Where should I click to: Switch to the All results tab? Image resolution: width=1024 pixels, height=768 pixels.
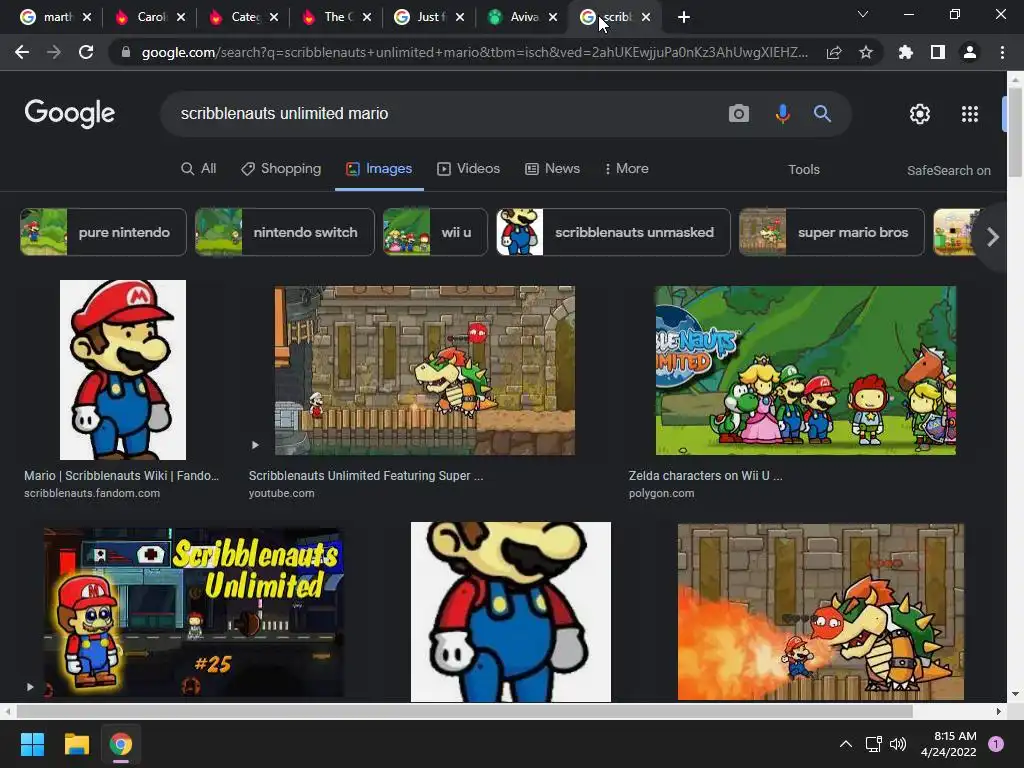[x=199, y=168]
